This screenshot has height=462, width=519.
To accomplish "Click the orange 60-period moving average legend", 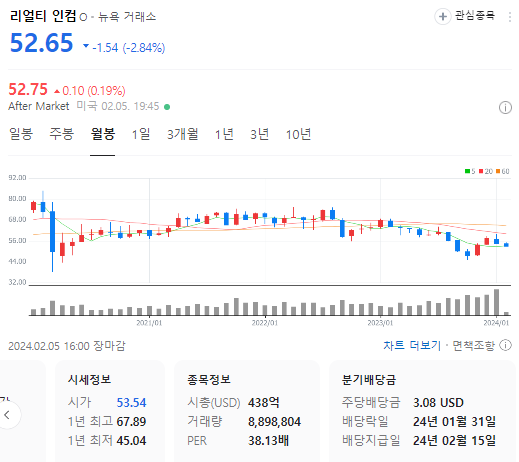I will [503, 171].
